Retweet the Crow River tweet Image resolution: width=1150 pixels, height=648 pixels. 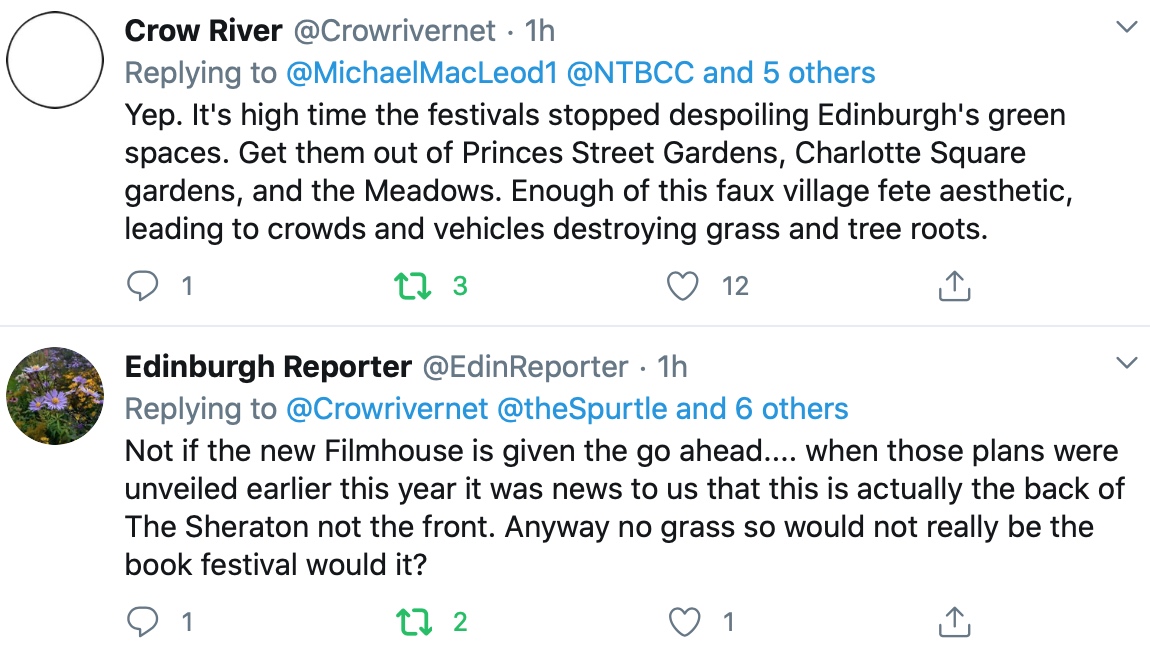pyautogui.click(x=407, y=287)
